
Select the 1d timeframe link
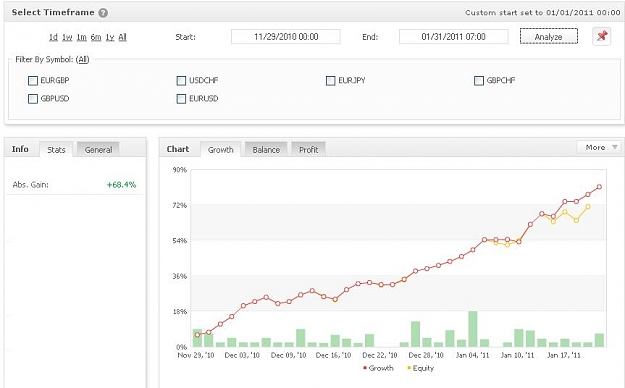click(x=53, y=37)
